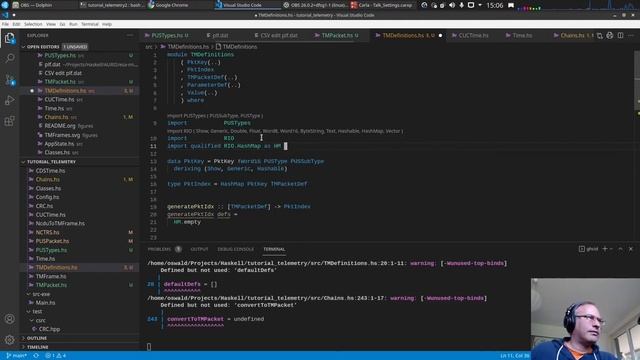Click the new terminal plus icon

tap(605, 249)
